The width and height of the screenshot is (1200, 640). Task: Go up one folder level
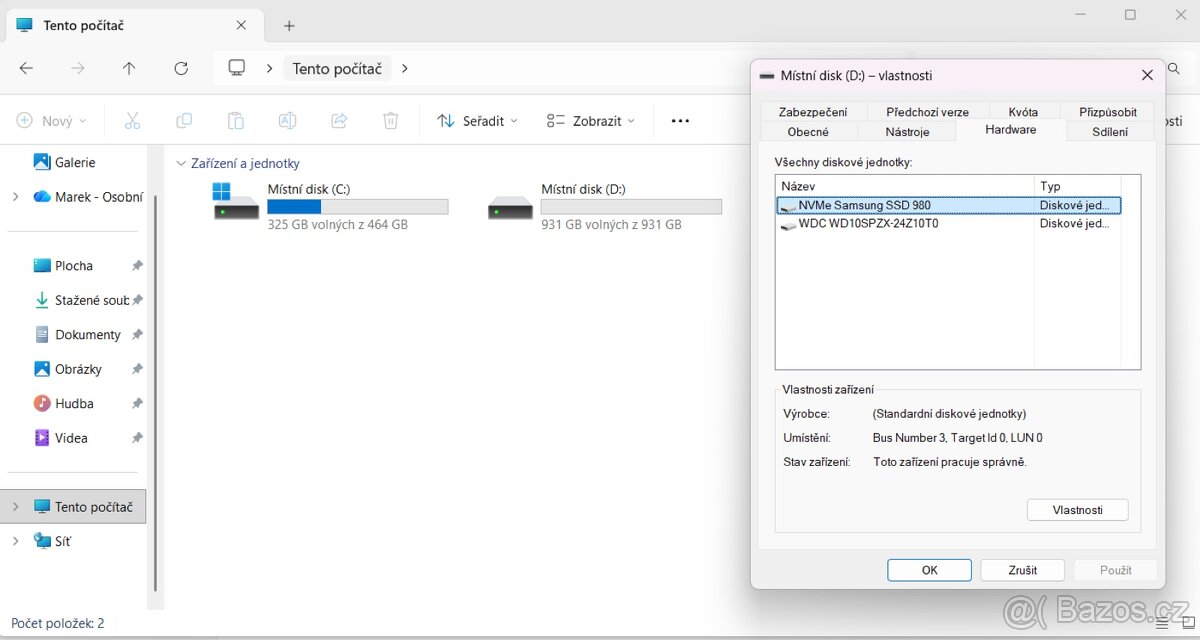tap(129, 69)
